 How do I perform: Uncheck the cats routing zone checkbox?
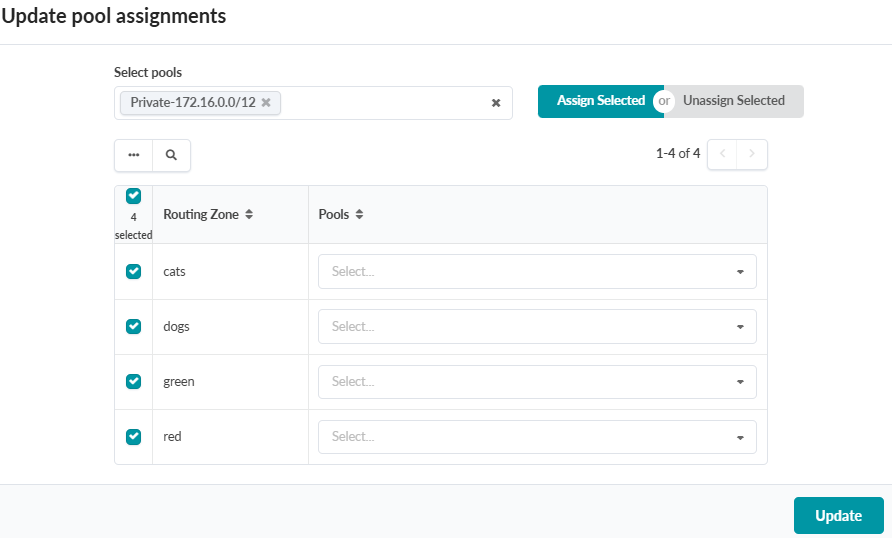pos(133,271)
